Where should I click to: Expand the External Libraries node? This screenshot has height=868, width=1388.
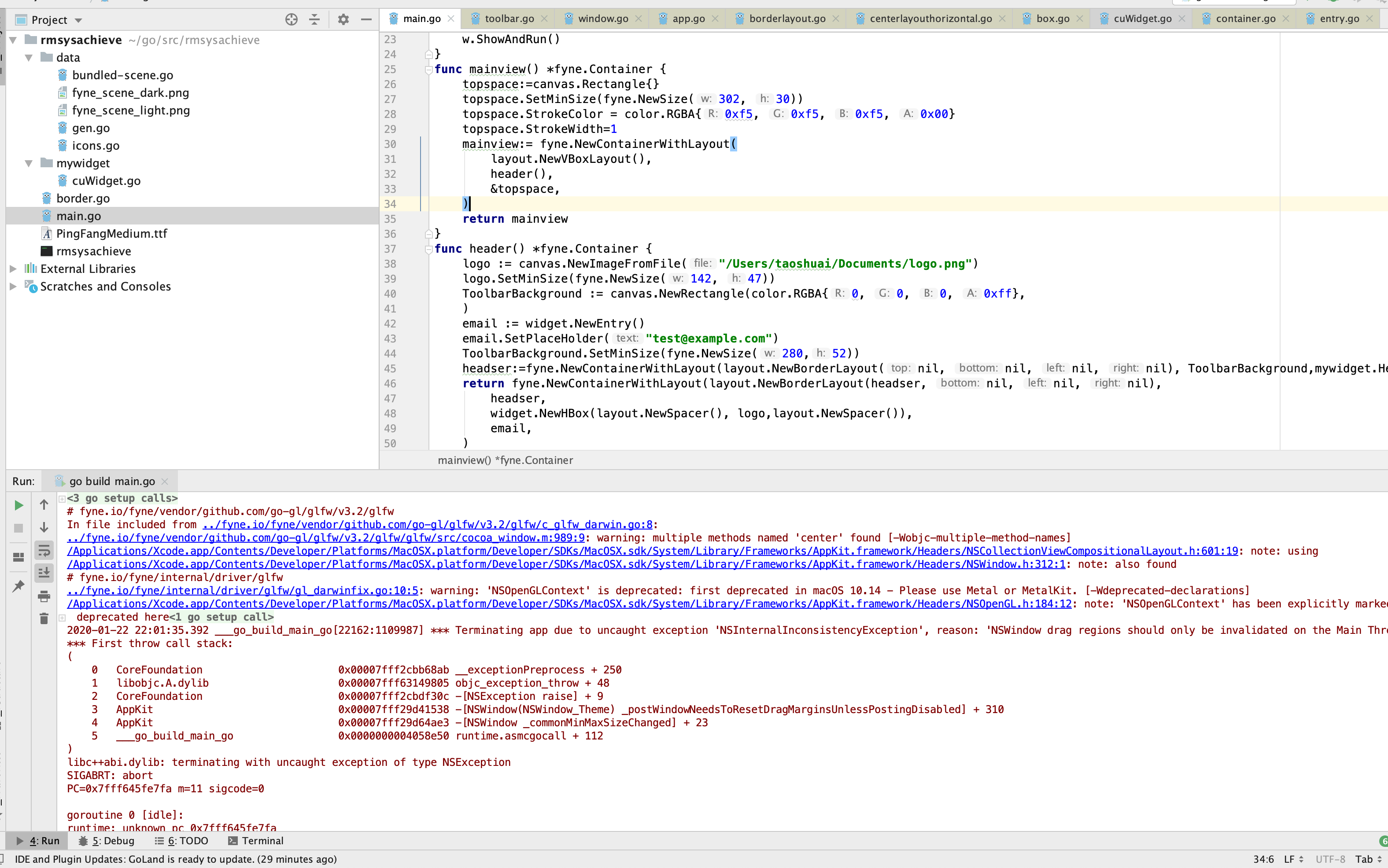click(12, 268)
